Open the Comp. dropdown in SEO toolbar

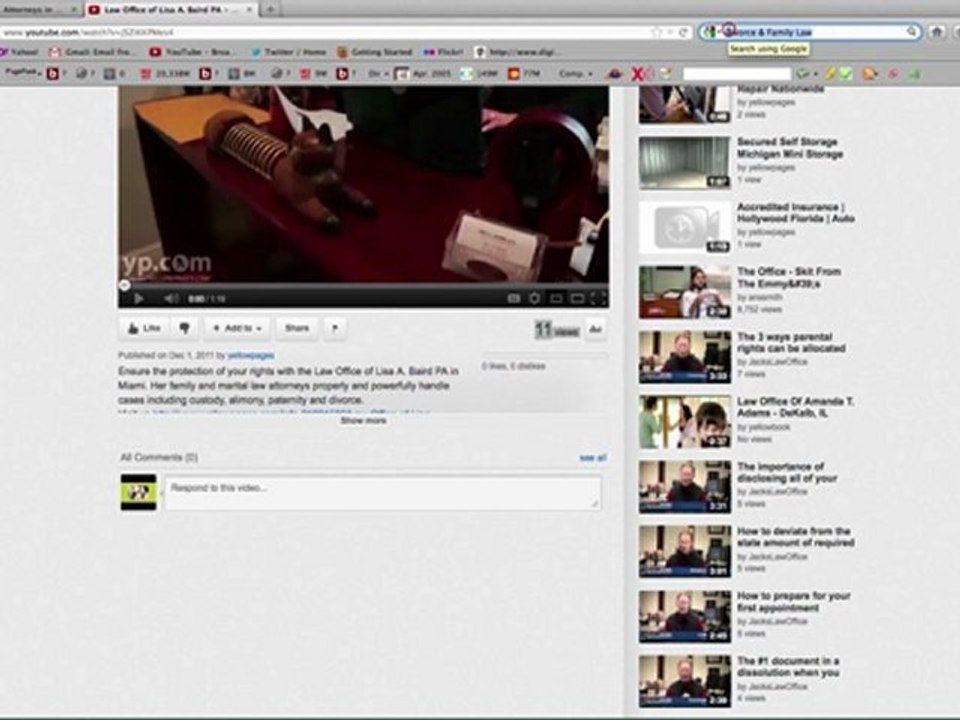(x=576, y=73)
